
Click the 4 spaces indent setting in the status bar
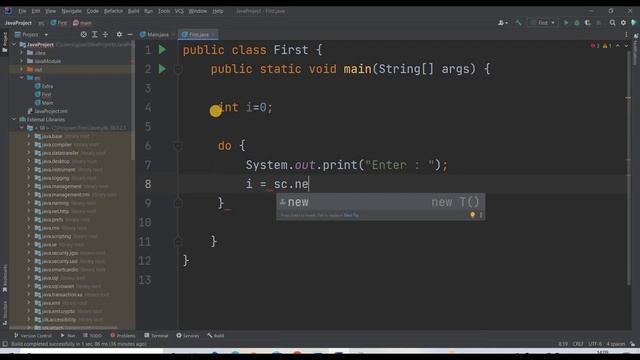pyautogui.click(x=616, y=344)
